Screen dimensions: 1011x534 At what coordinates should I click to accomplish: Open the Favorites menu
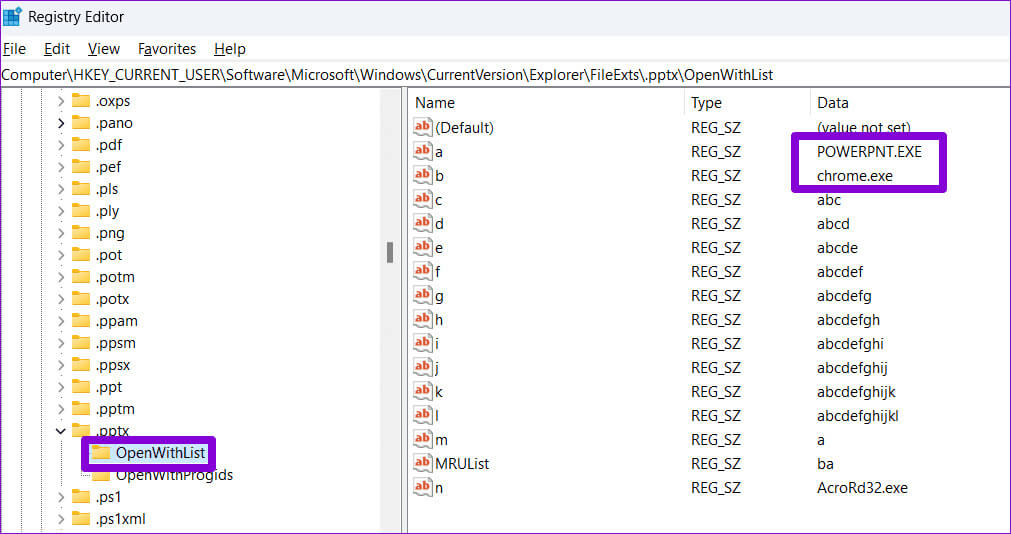click(x=167, y=49)
